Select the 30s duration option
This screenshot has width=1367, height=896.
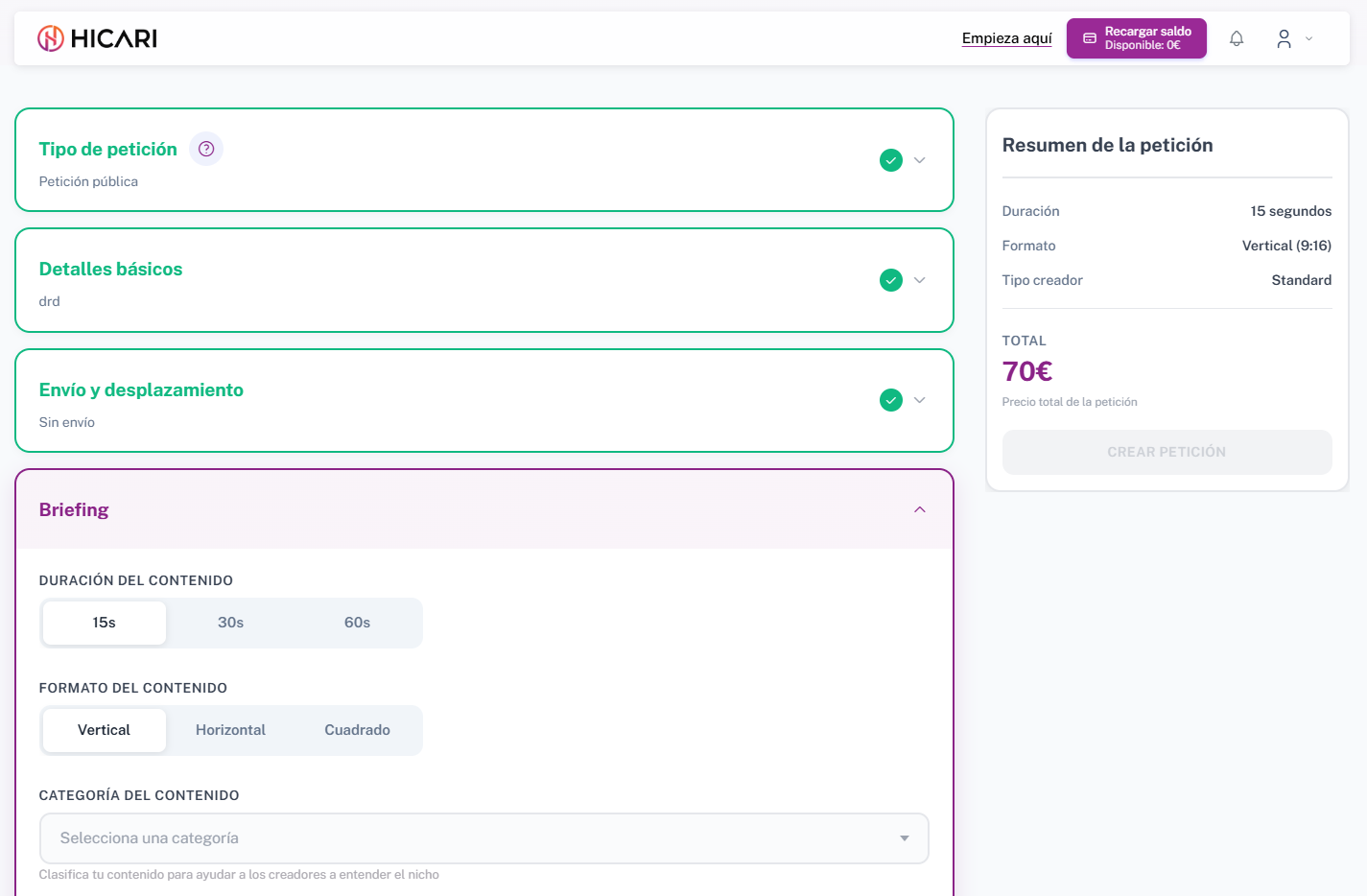pyautogui.click(x=230, y=623)
